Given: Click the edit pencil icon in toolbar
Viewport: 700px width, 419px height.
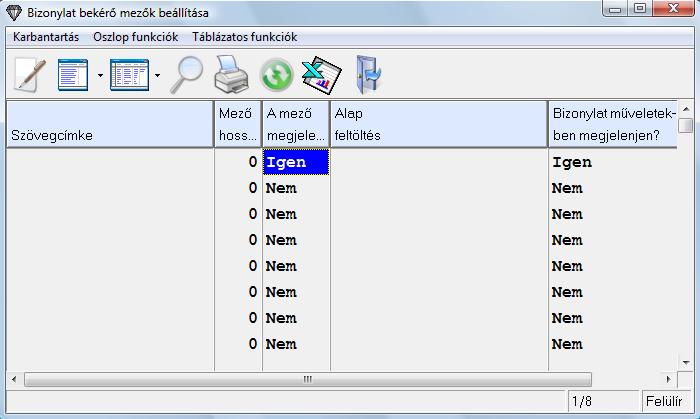Looking at the screenshot, I should coord(29,75).
